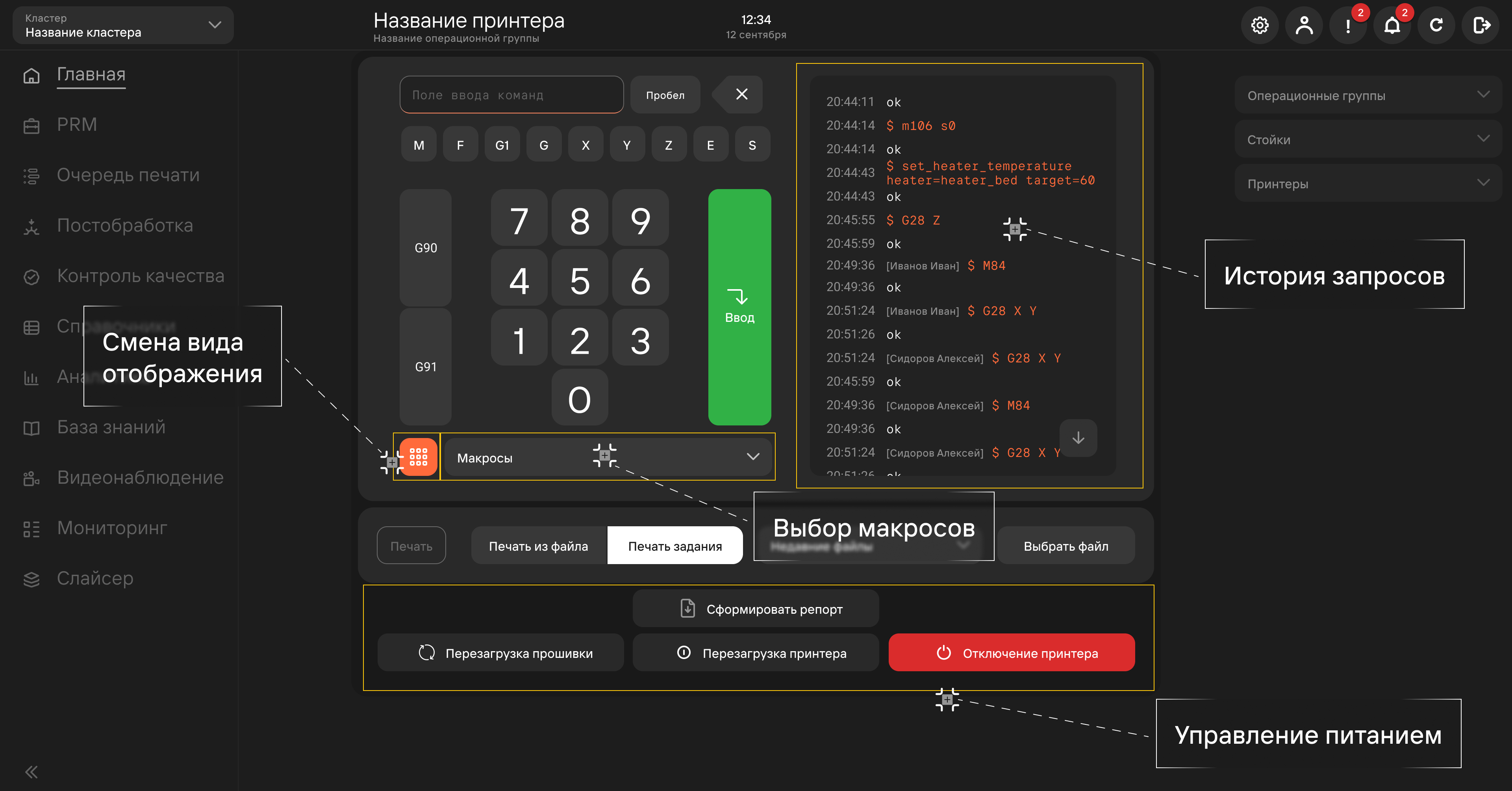Click Сформировать репорт button
Viewport: 1512px width, 791px height.
(x=756, y=608)
